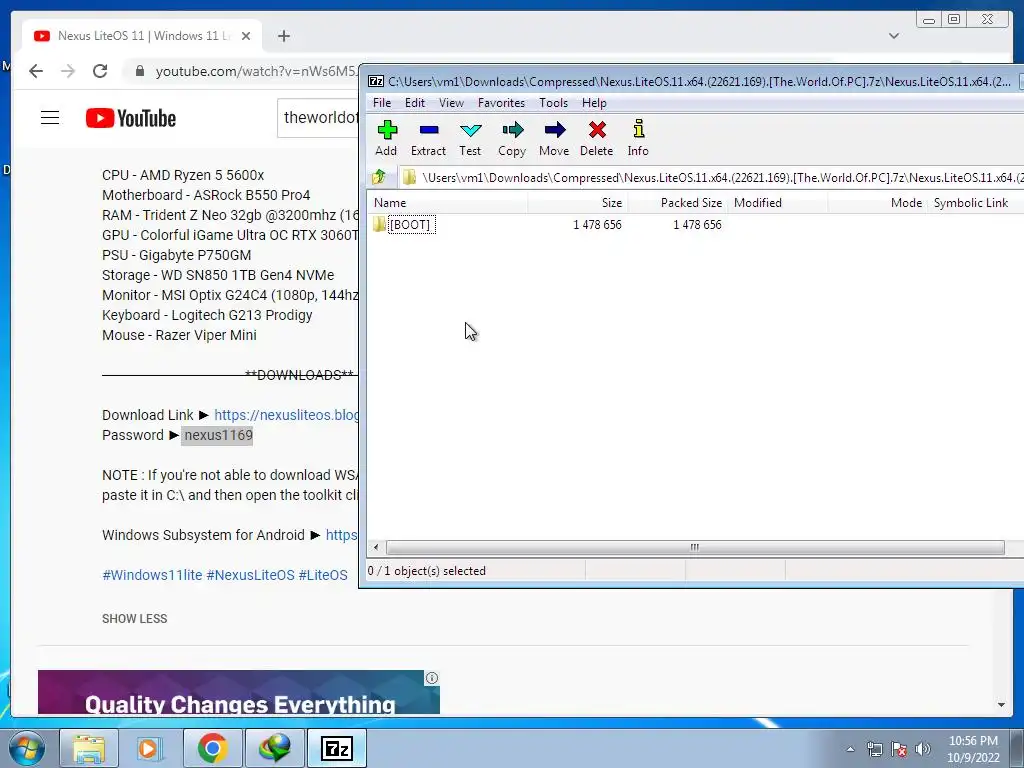The height and width of the screenshot is (768, 1024).
Task: Click the #LiteOS hashtag
Action: click(x=323, y=575)
